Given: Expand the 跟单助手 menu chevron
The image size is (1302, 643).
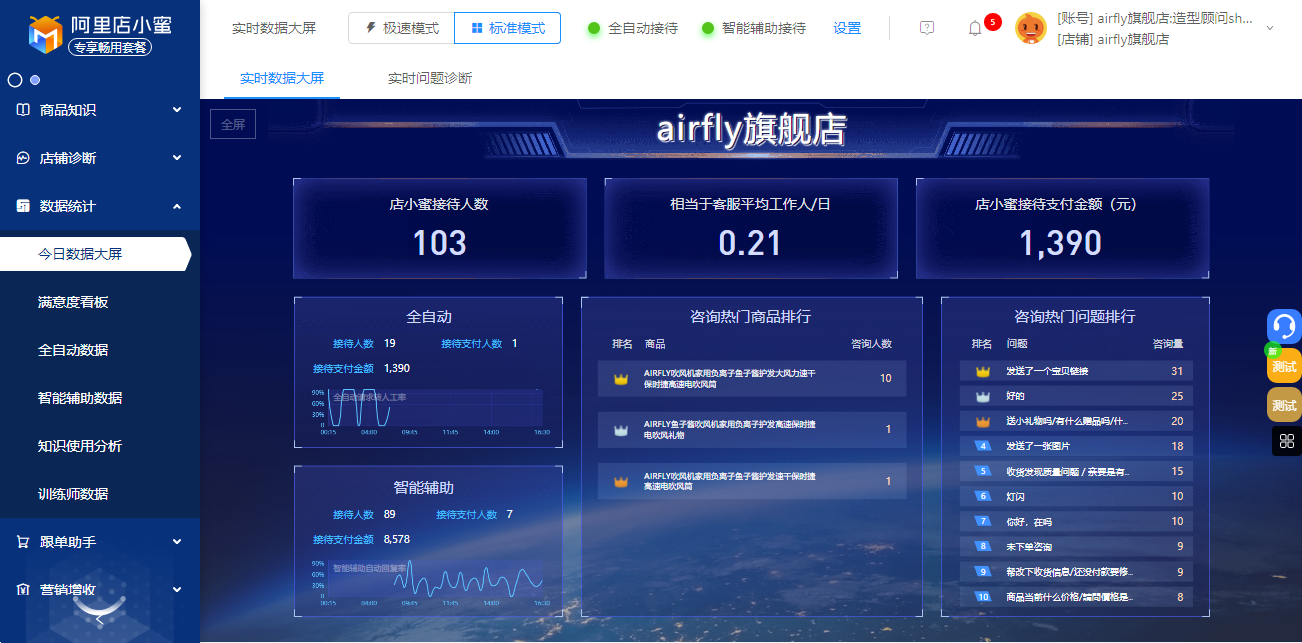Looking at the screenshot, I should click(x=177, y=542).
